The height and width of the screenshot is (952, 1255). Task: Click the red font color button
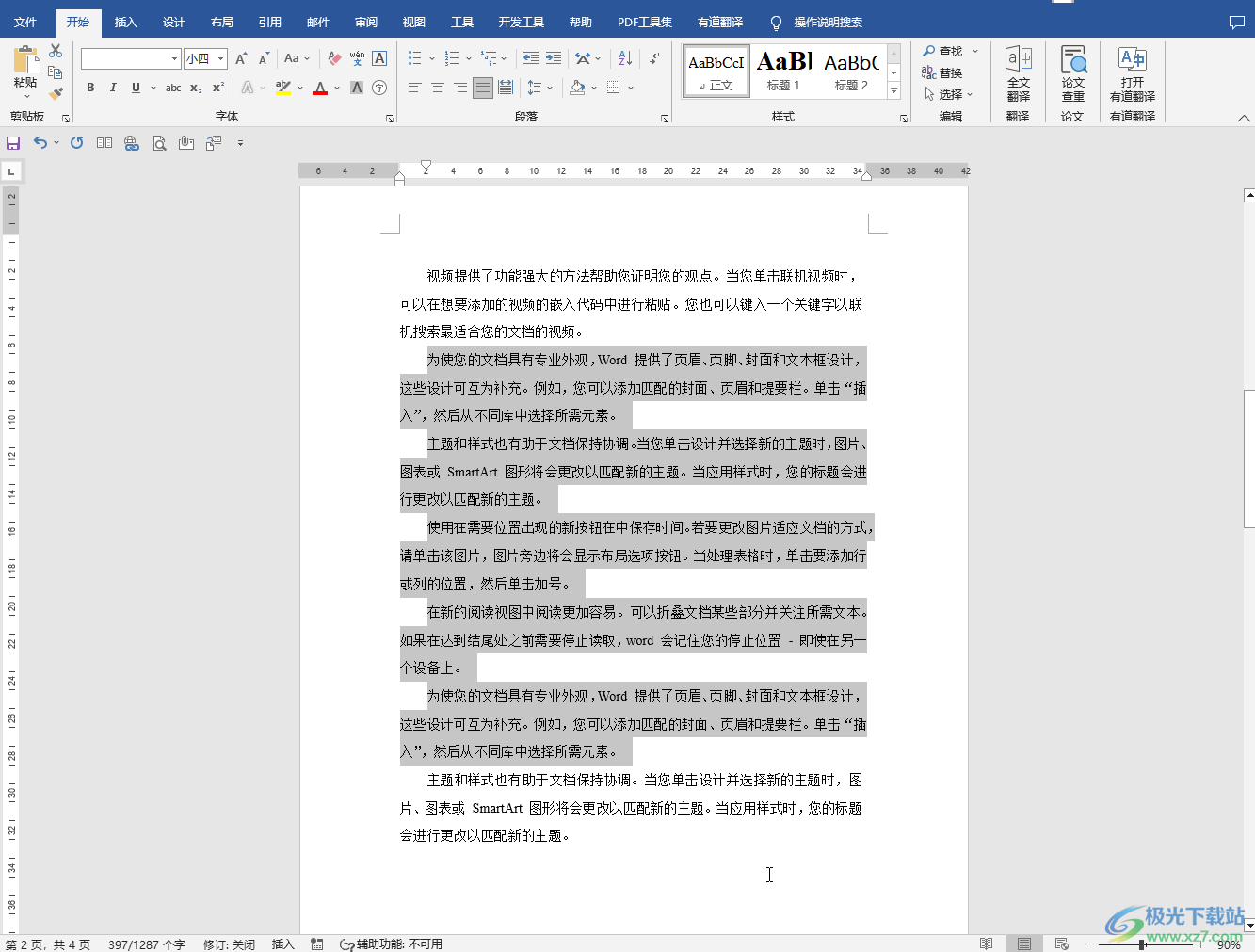click(x=320, y=88)
